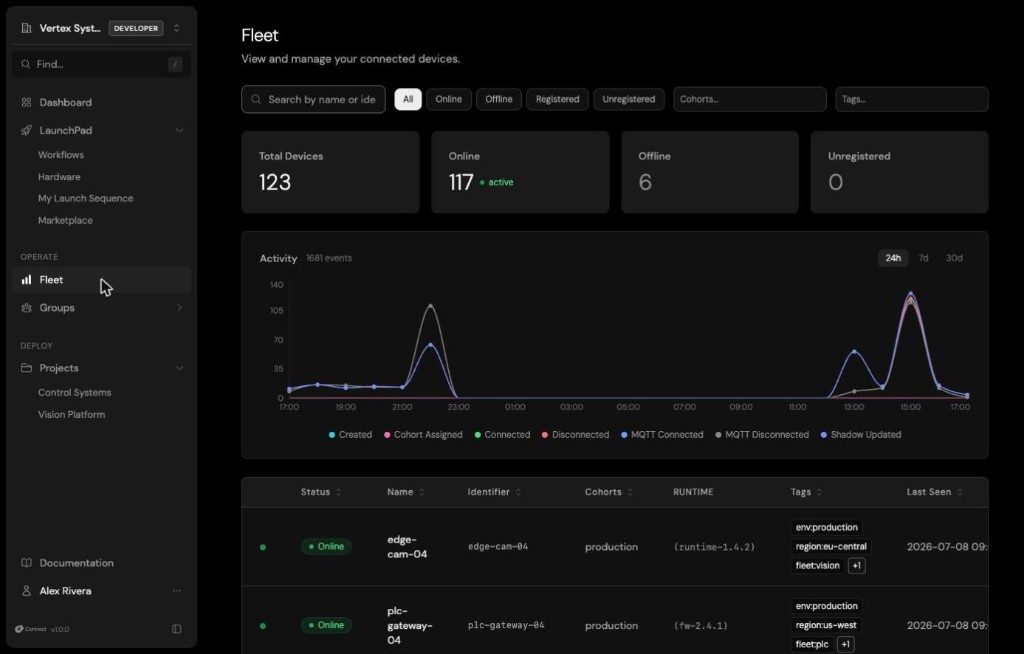
Task: Toggle the MQTT Disconnected legend series
Action: (x=762, y=434)
